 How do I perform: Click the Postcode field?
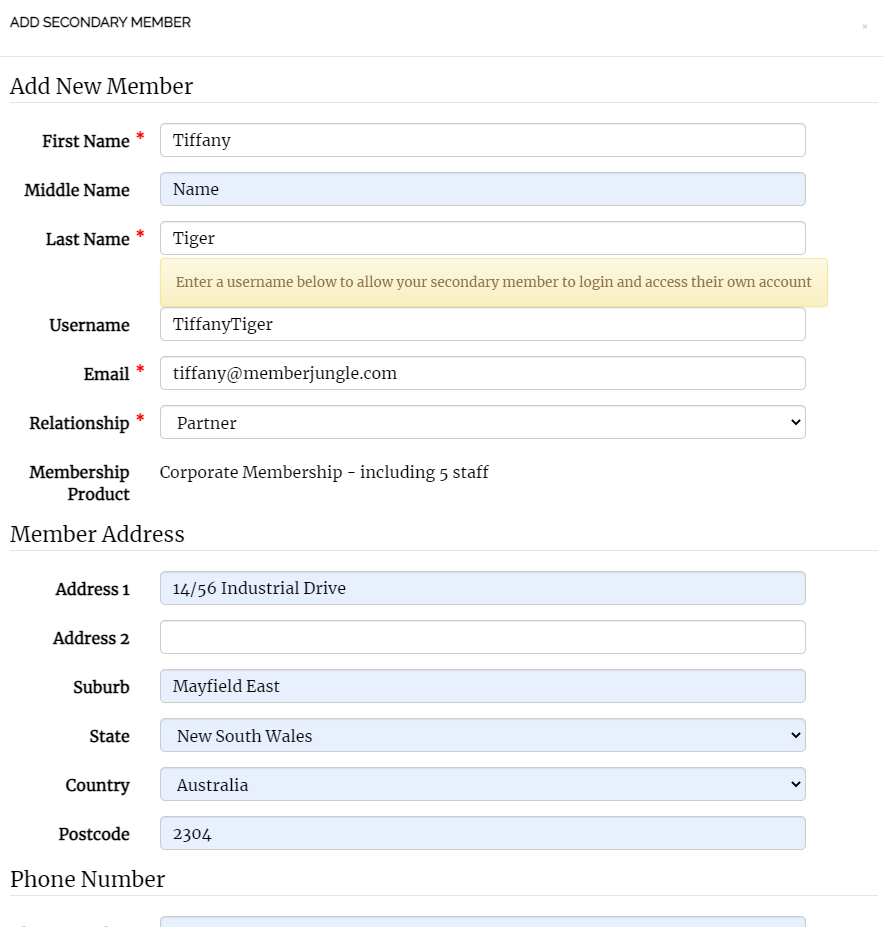pyautogui.click(x=482, y=833)
